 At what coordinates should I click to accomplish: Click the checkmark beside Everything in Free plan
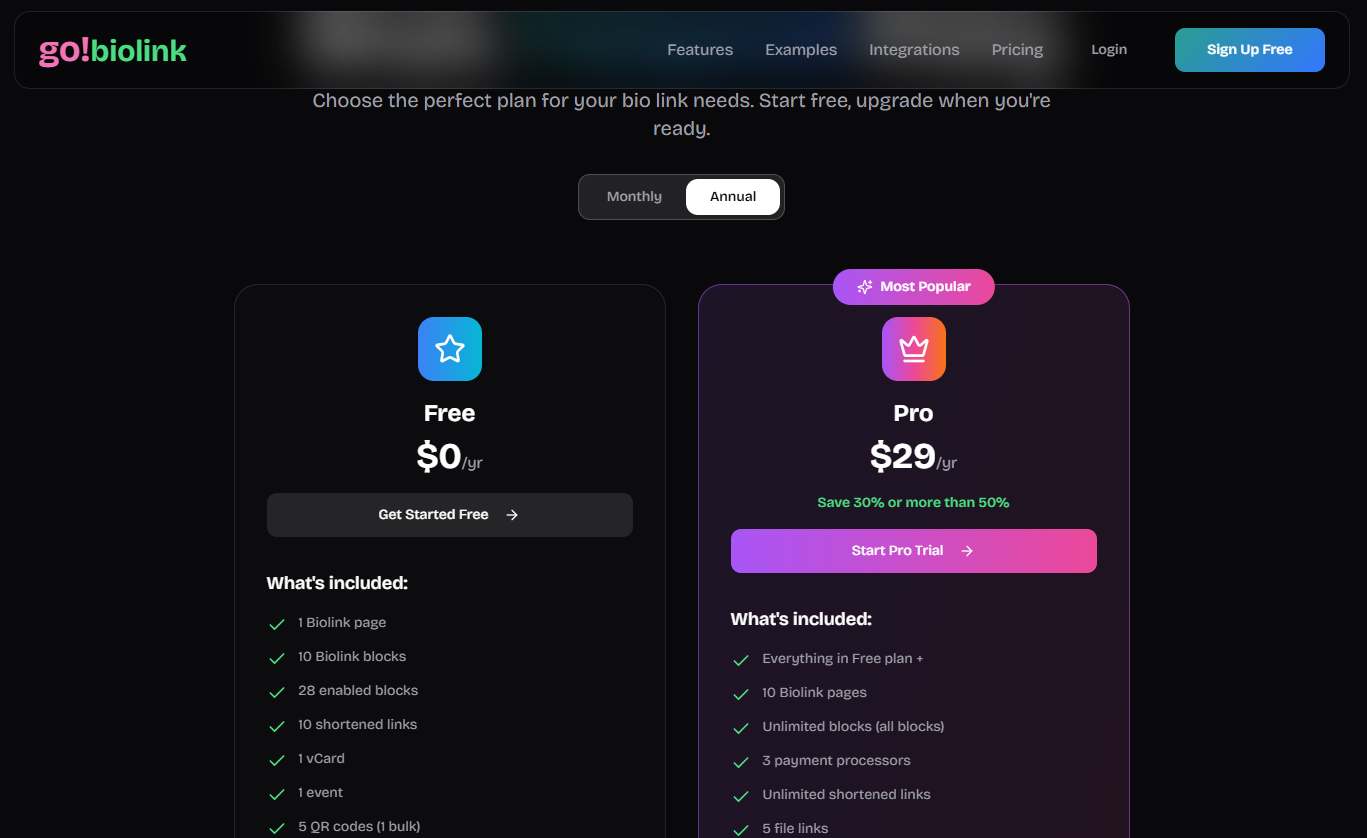pos(741,660)
